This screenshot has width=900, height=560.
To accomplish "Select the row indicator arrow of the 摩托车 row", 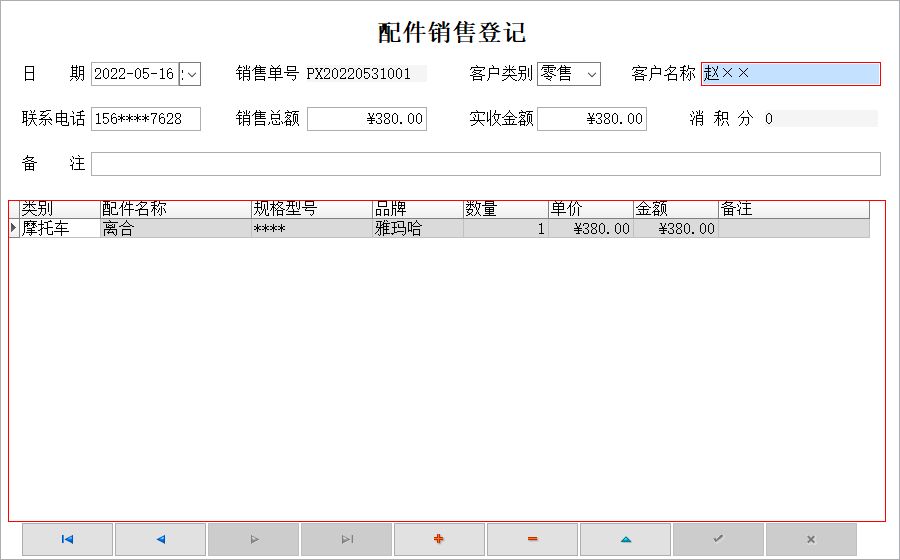I will tap(14, 228).
